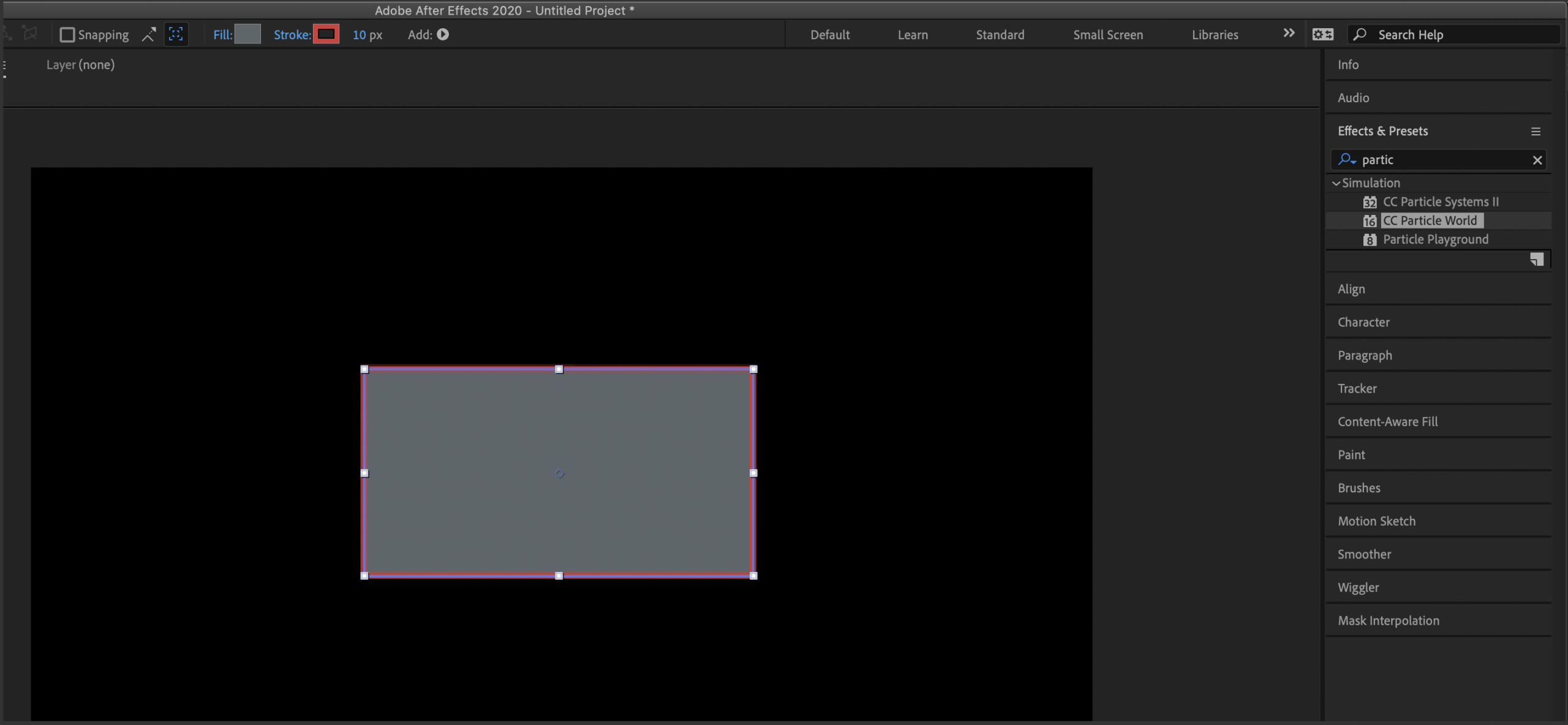Click the blue Fill options label
The width and height of the screenshot is (1568, 725).
[x=223, y=35]
